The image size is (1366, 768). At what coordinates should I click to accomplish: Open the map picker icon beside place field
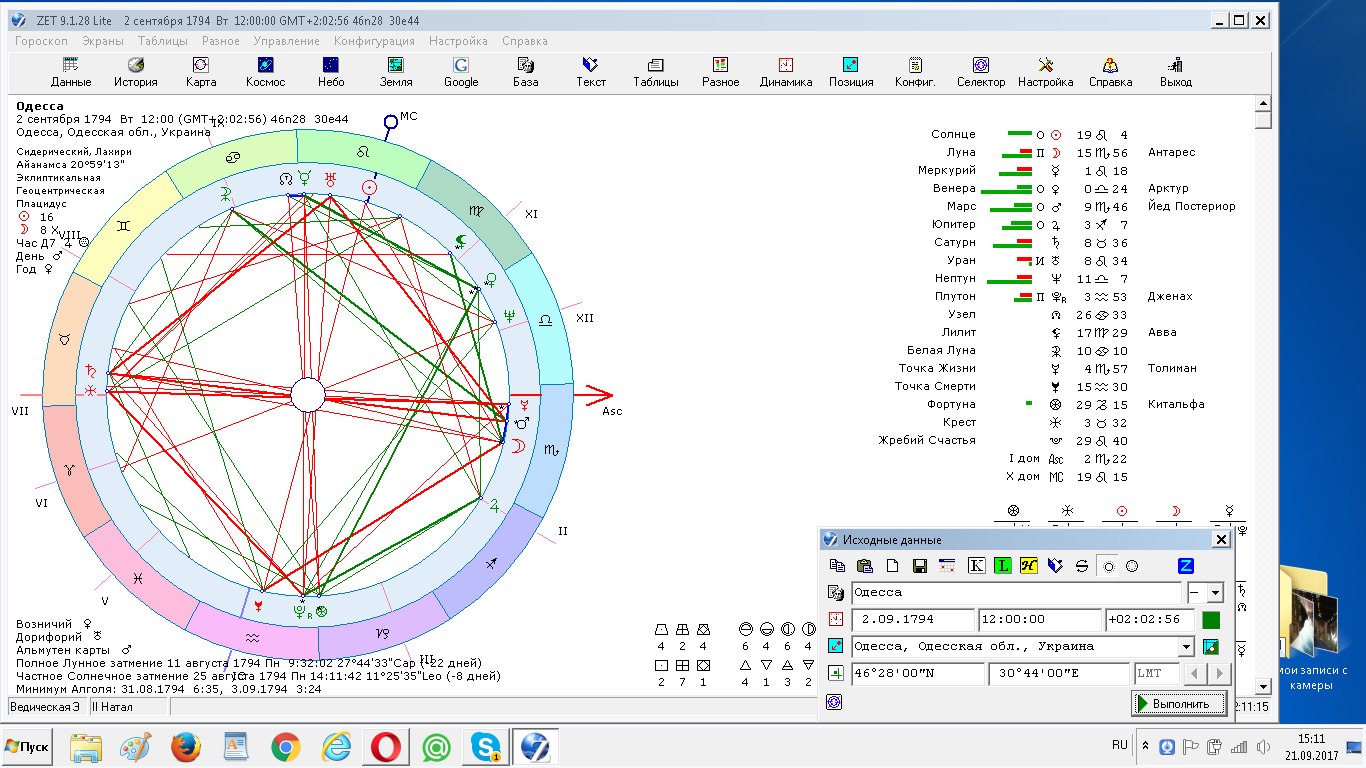1211,647
